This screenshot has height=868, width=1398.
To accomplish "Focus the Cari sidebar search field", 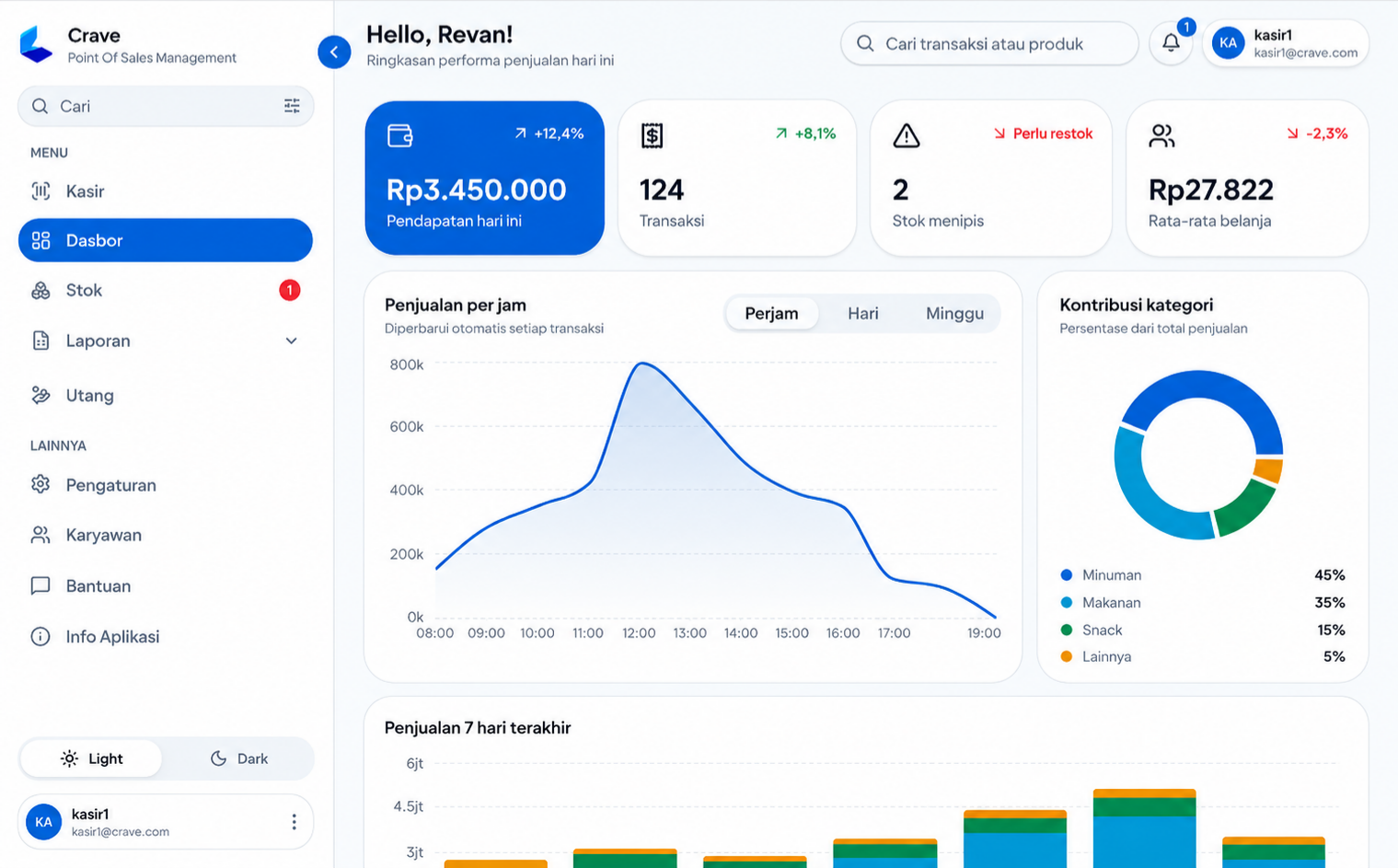I will coord(166,106).
